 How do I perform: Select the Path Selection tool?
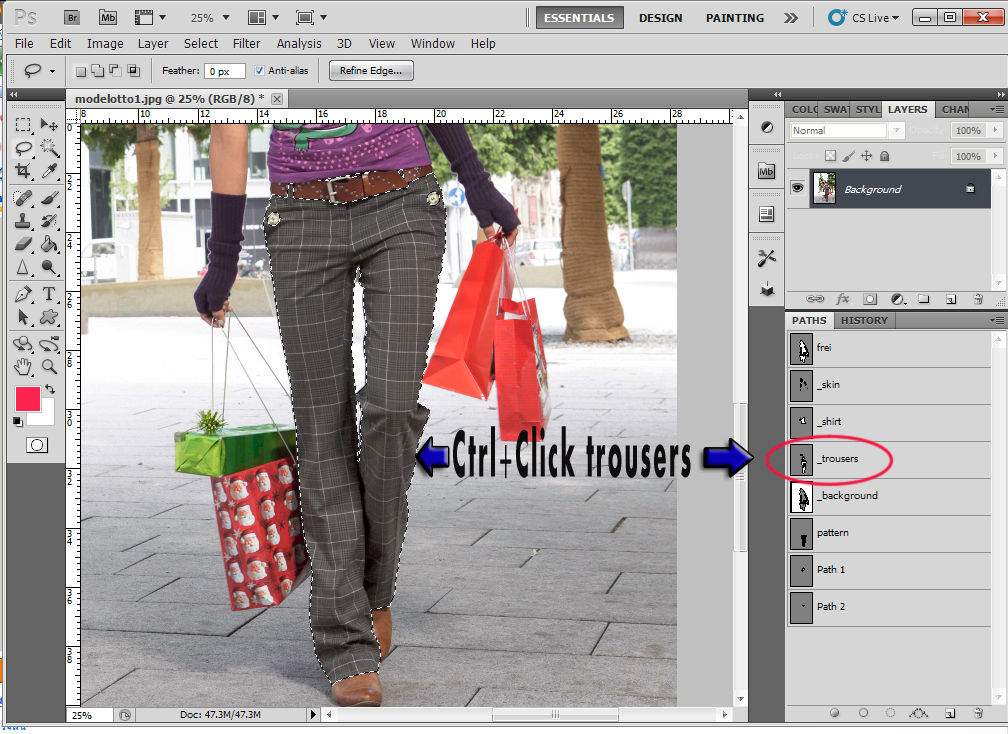coord(23,318)
